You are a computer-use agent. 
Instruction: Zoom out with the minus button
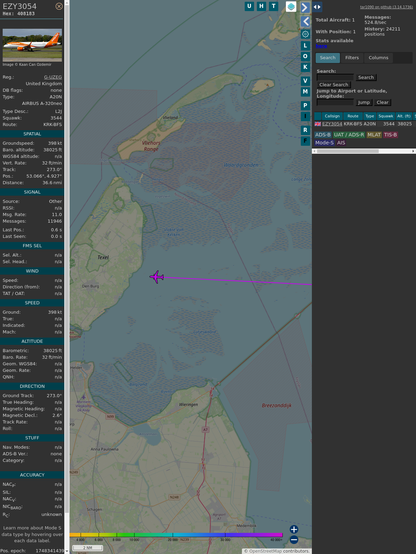point(294,540)
